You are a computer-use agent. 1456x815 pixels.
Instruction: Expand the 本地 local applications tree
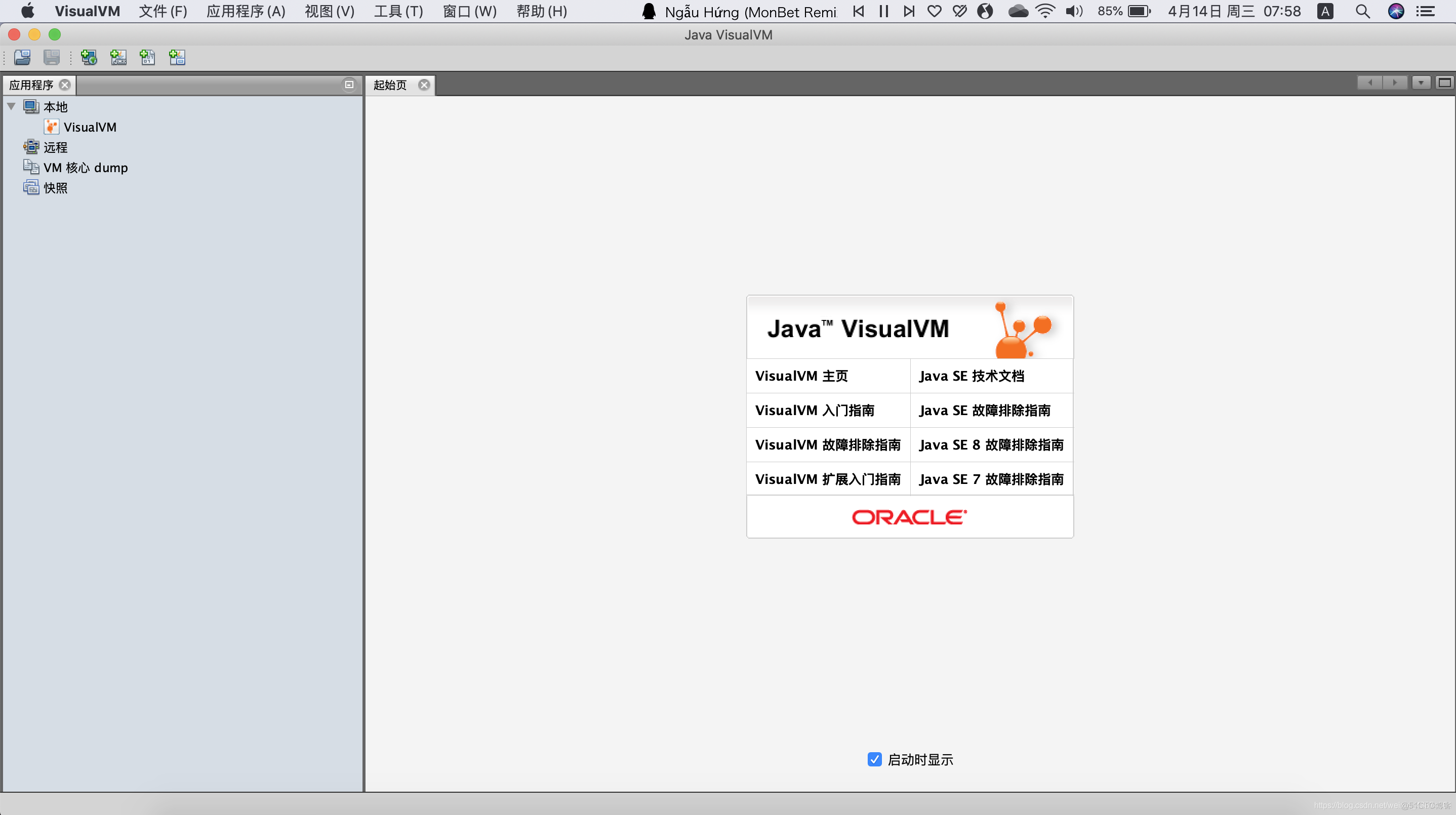click(12, 106)
